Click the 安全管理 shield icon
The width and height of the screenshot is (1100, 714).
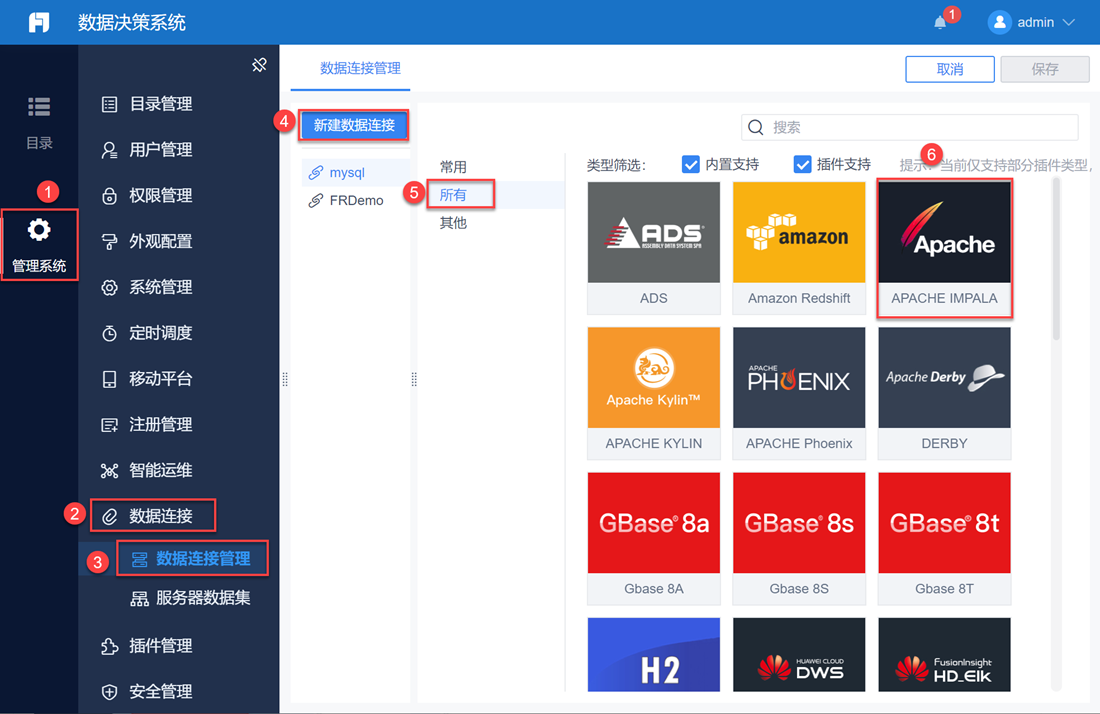(109, 692)
